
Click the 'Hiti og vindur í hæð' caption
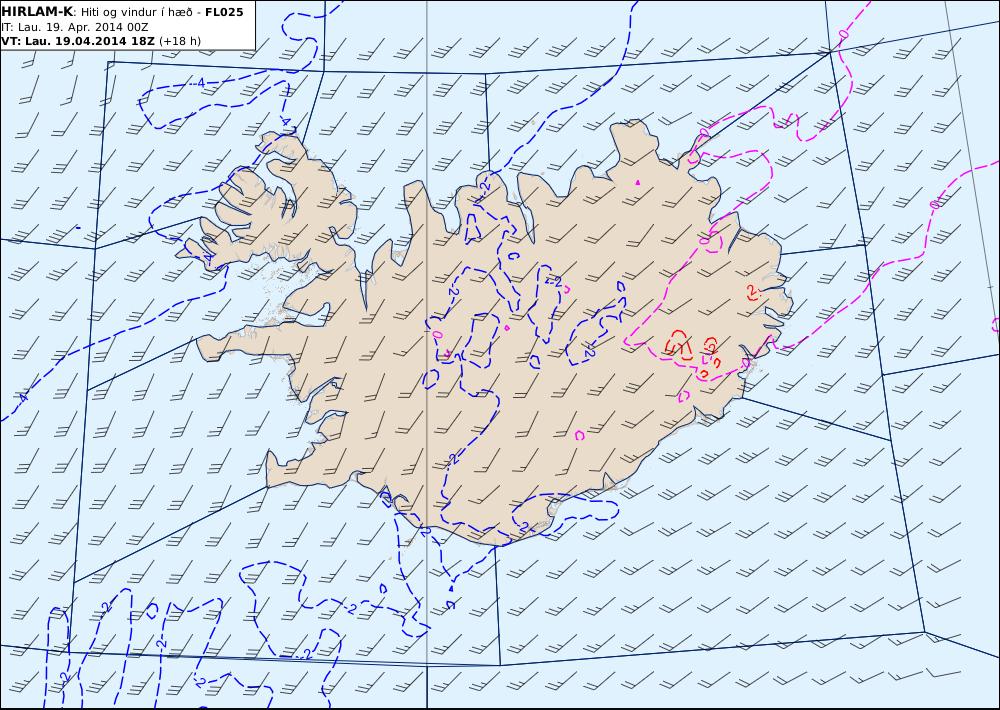coord(136,12)
